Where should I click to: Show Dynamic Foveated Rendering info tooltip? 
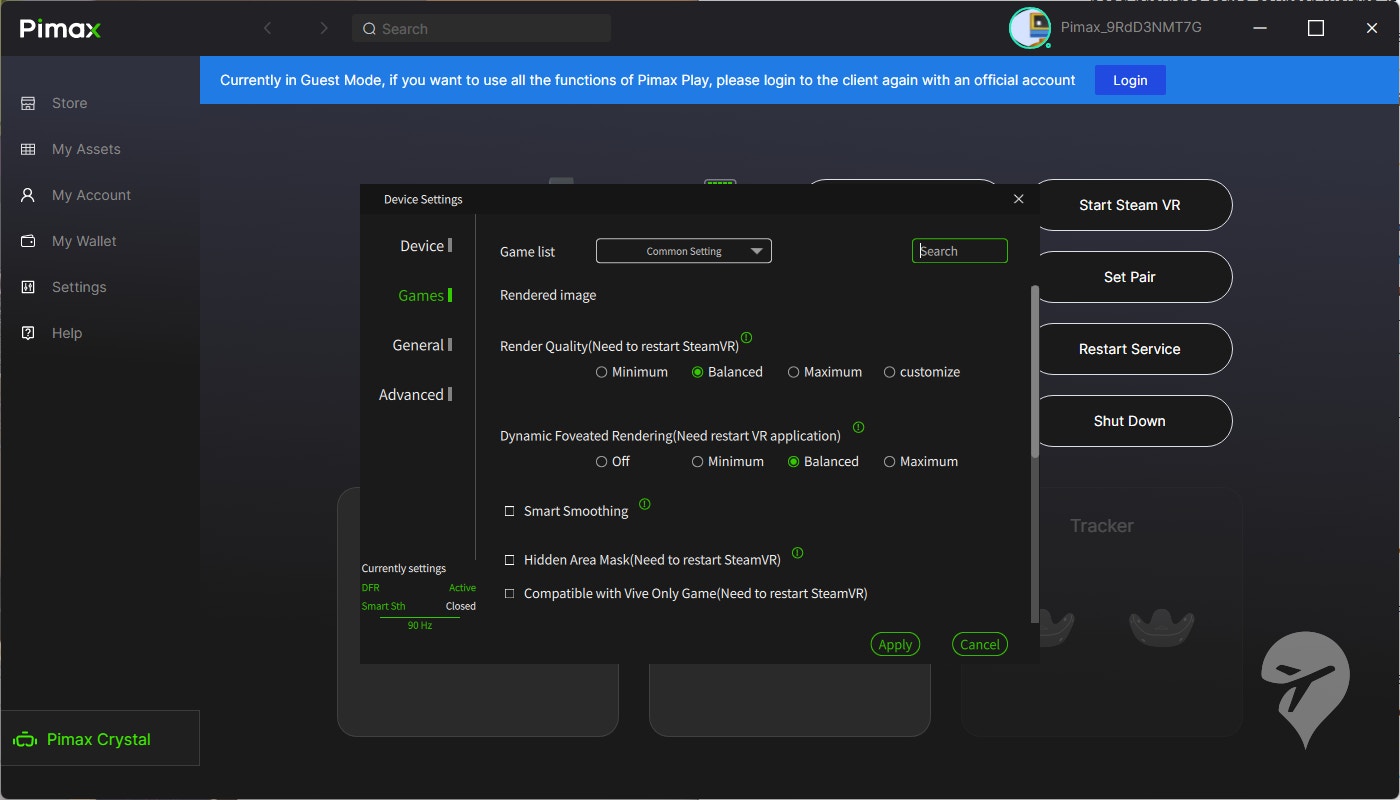858,427
